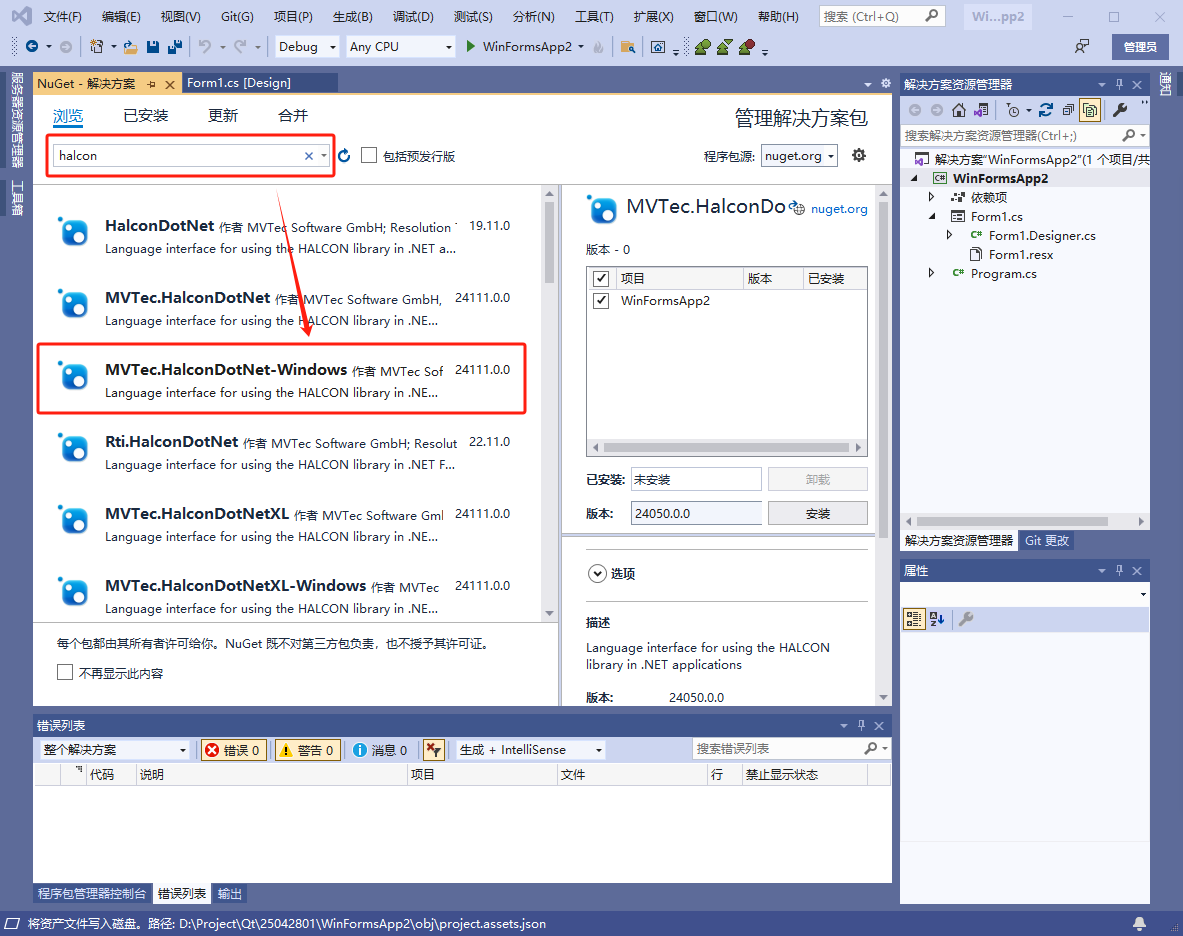Expand the Form1.cs node in Solution Explorer
The image size is (1183, 936).
pos(932,216)
